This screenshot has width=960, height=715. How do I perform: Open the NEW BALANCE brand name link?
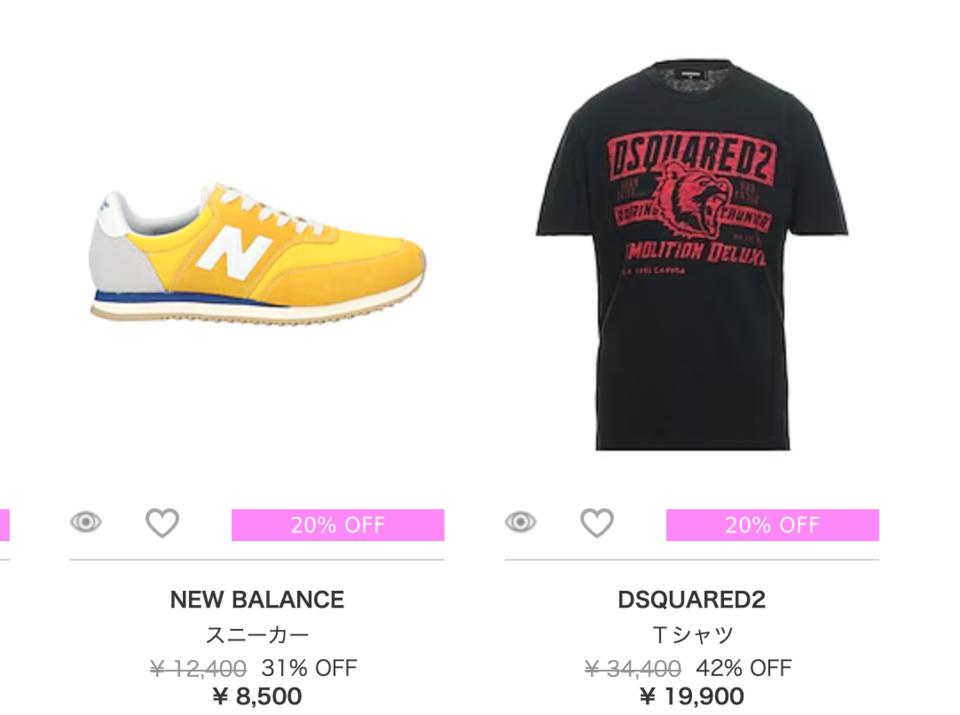coord(257,599)
